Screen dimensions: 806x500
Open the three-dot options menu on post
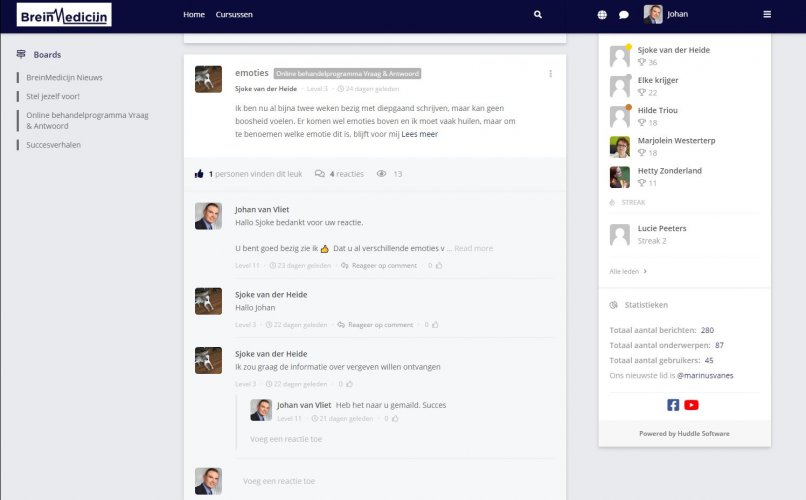pyautogui.click(x=550, y=74)
